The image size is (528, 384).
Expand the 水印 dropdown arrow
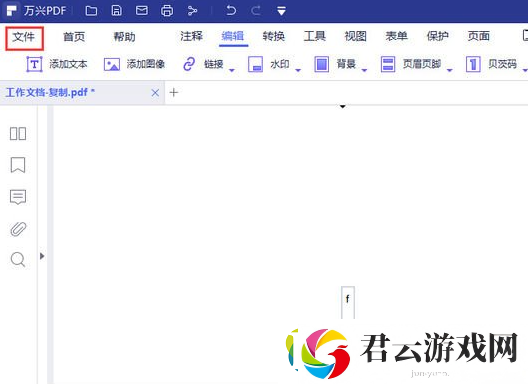coord(298,70)
